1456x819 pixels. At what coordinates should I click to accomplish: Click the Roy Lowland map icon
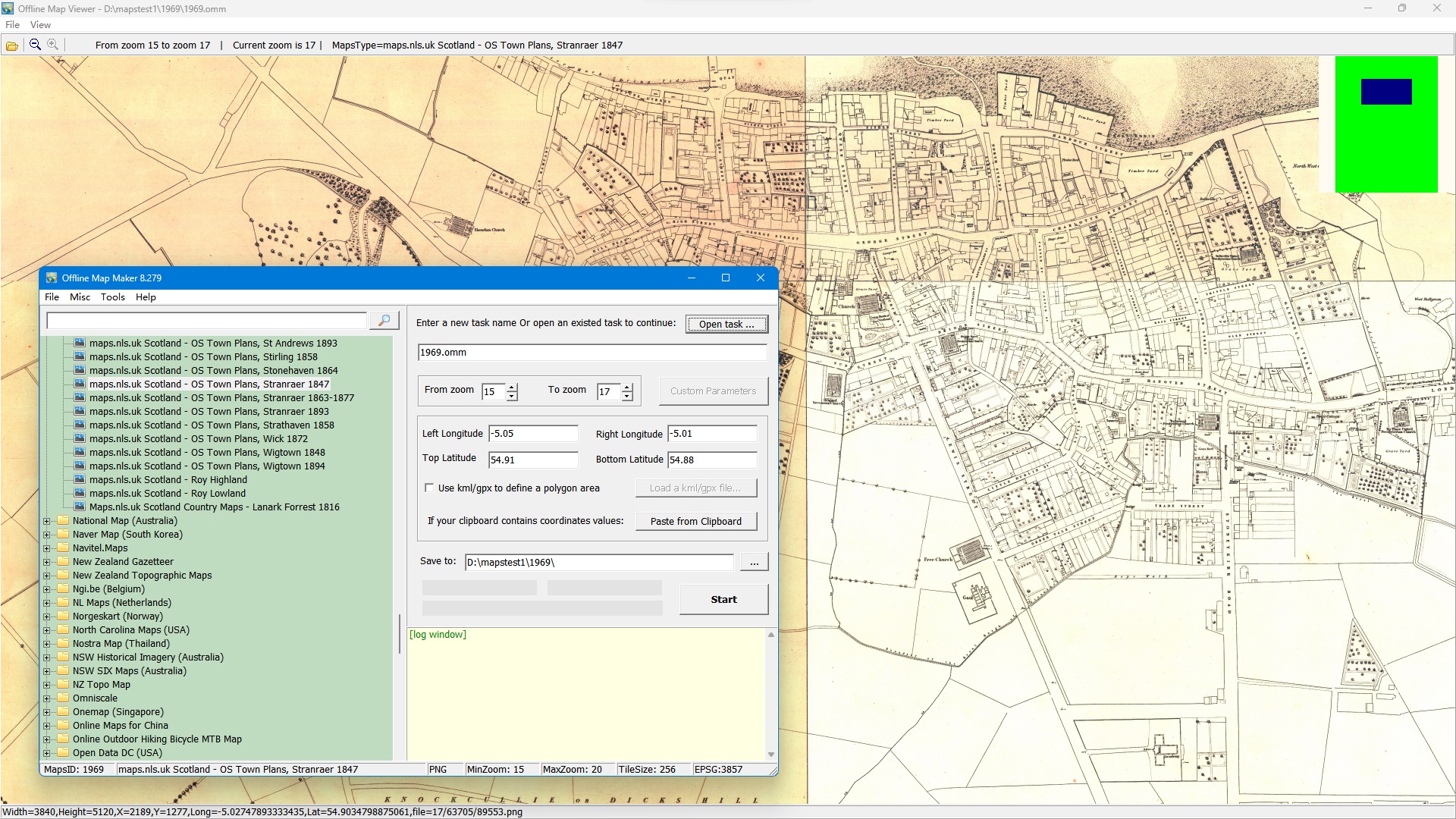coord(80,494)
